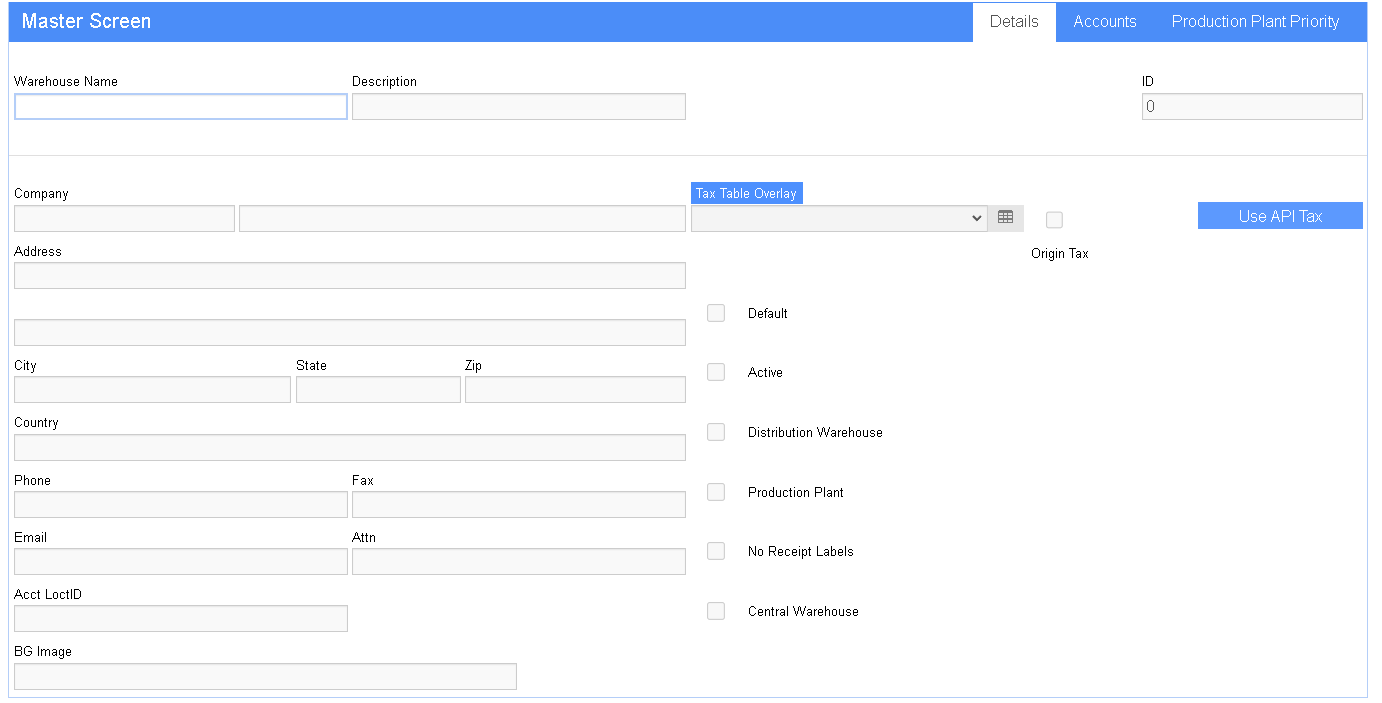
Task: Open the tax table lookup grid icon
Action: (1006, 218)
